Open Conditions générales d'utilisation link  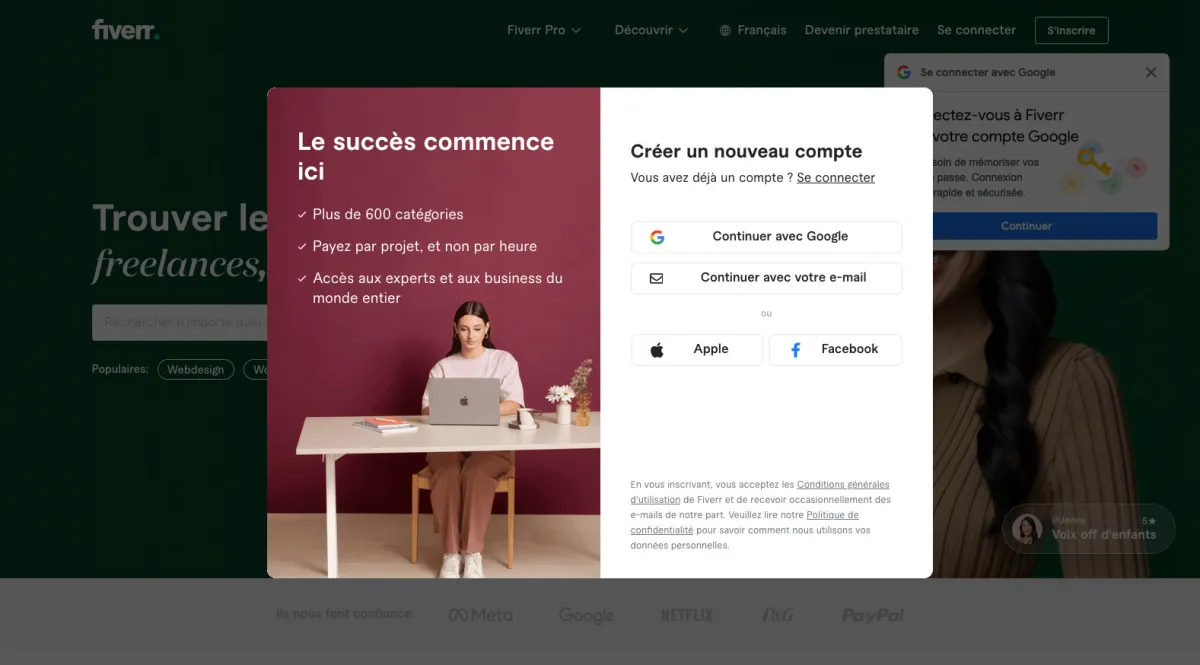tap(760, 492)
